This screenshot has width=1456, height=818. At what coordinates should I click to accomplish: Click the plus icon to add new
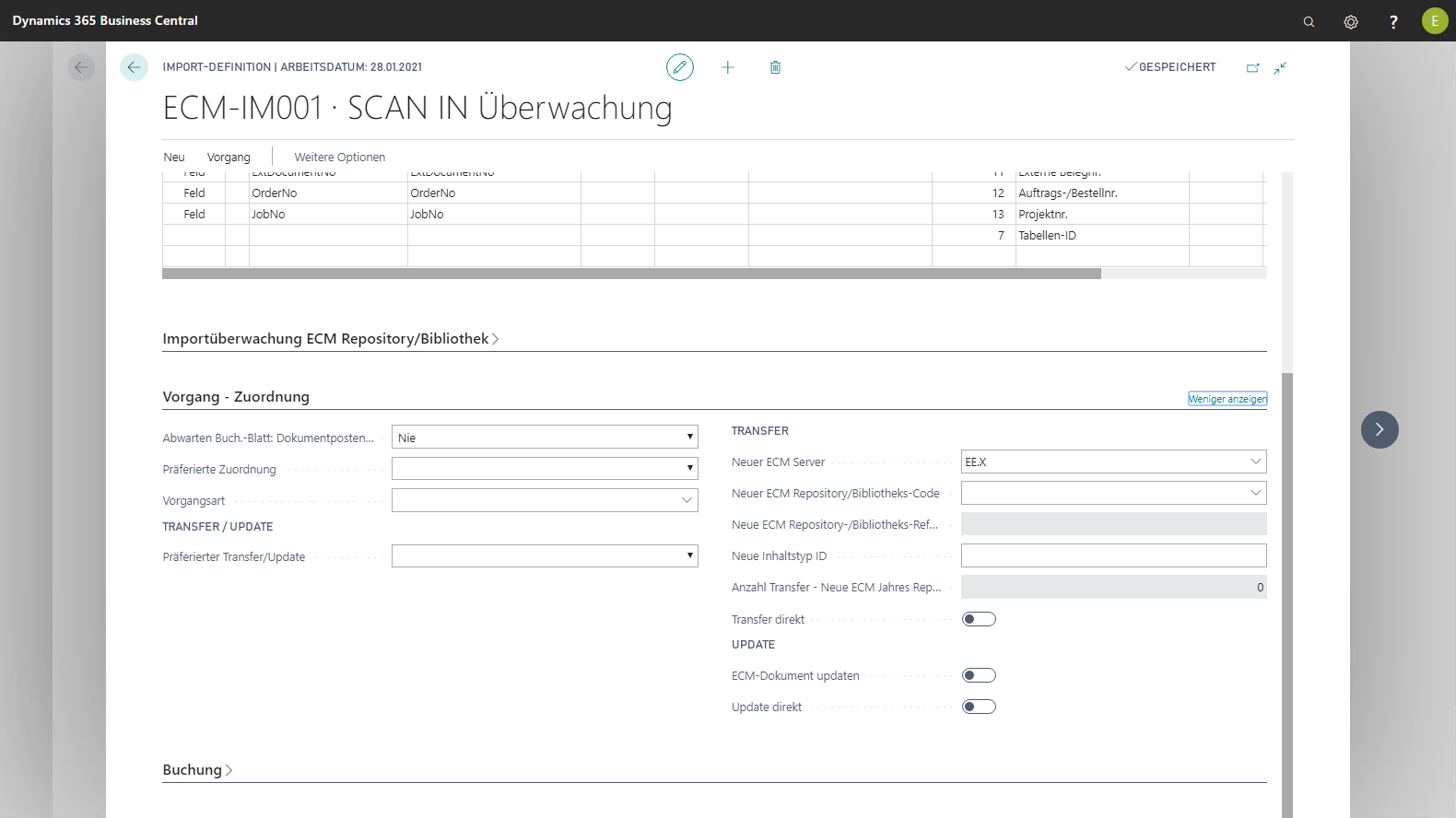coord(728,67)
